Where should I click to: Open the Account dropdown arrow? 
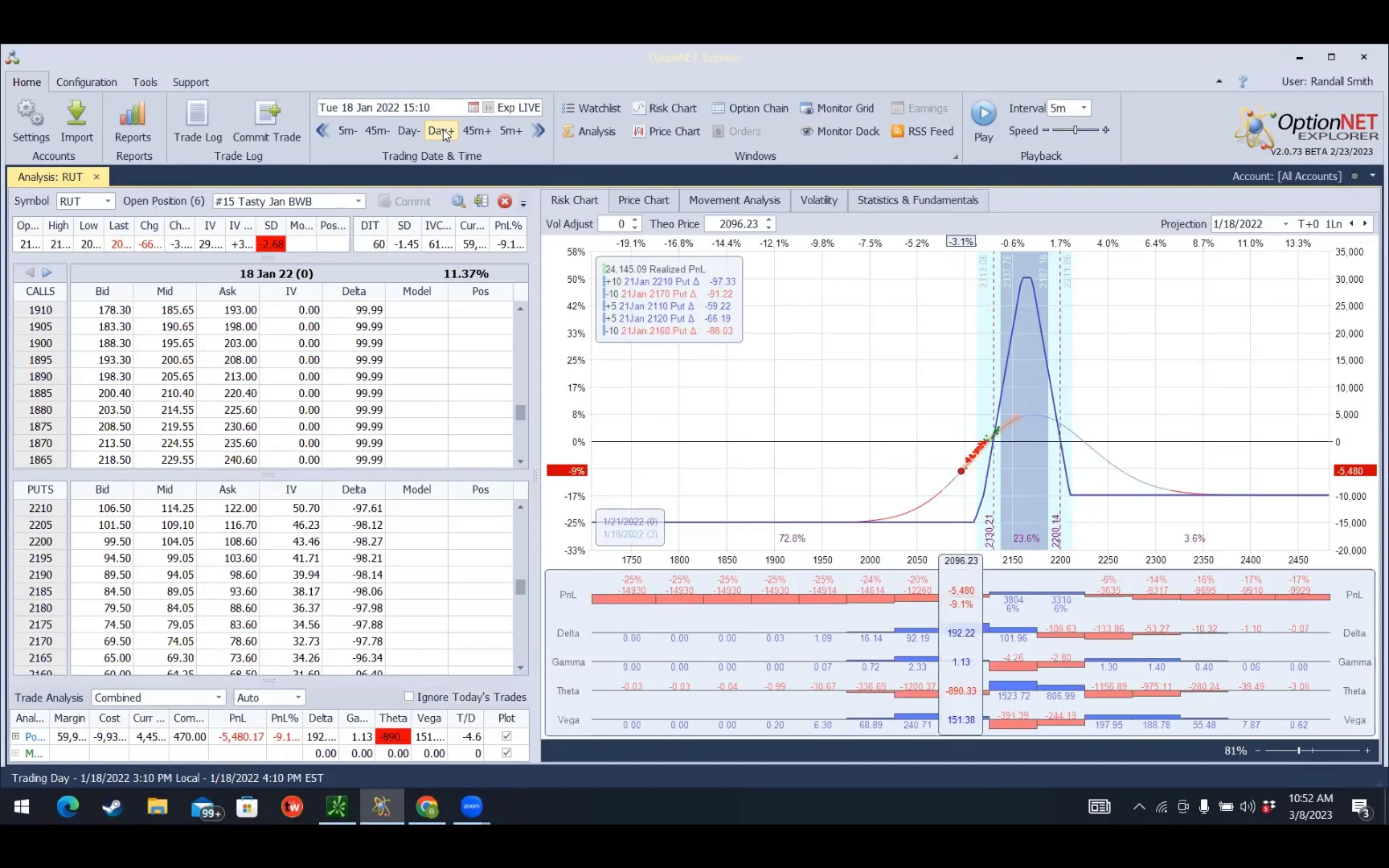(x=1372, y=176)
